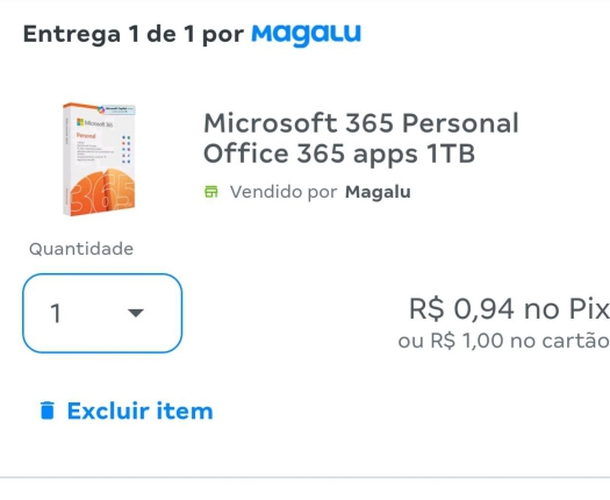Click the Microsoft logo on the product box
Image resolution: width=610 pixels, height=500 pixels.
(x=77, y=121)
